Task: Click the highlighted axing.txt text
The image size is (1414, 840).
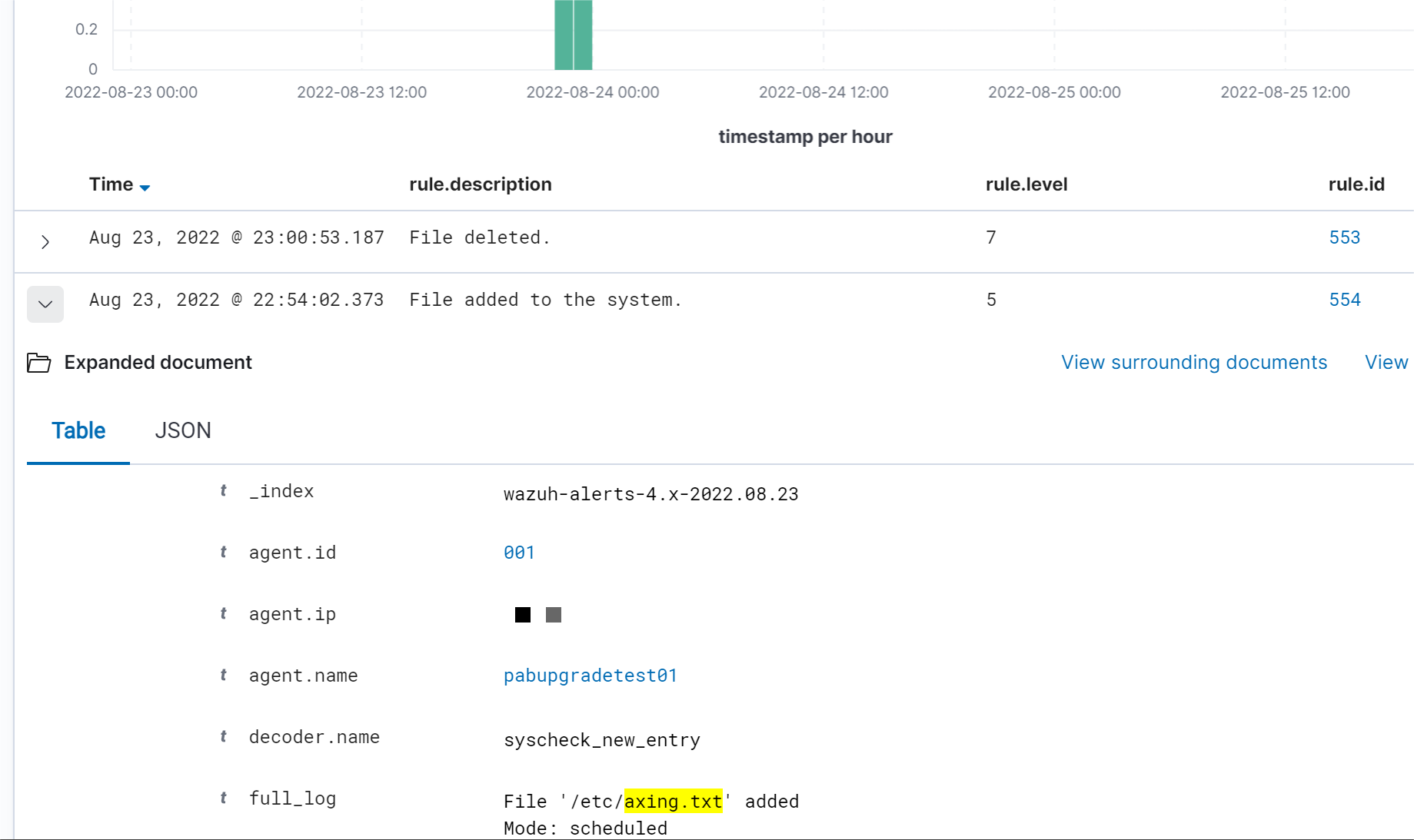Action: 674,802
